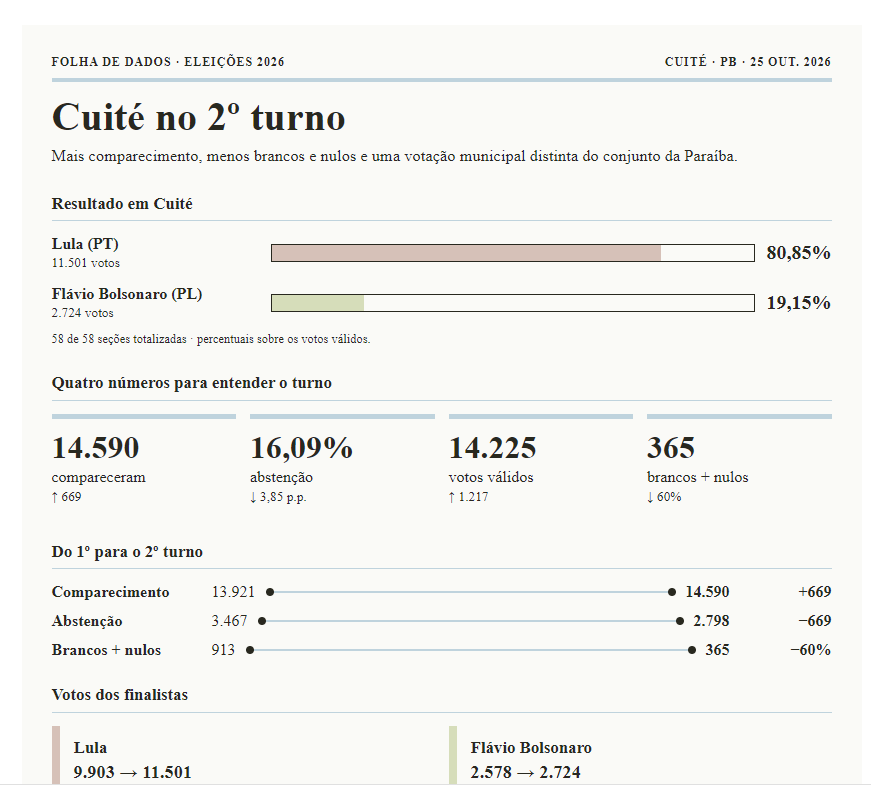Screen dimensions: 871x805
Task: Click the "3.467" first-round abstention value
Action: coord(229,621)
